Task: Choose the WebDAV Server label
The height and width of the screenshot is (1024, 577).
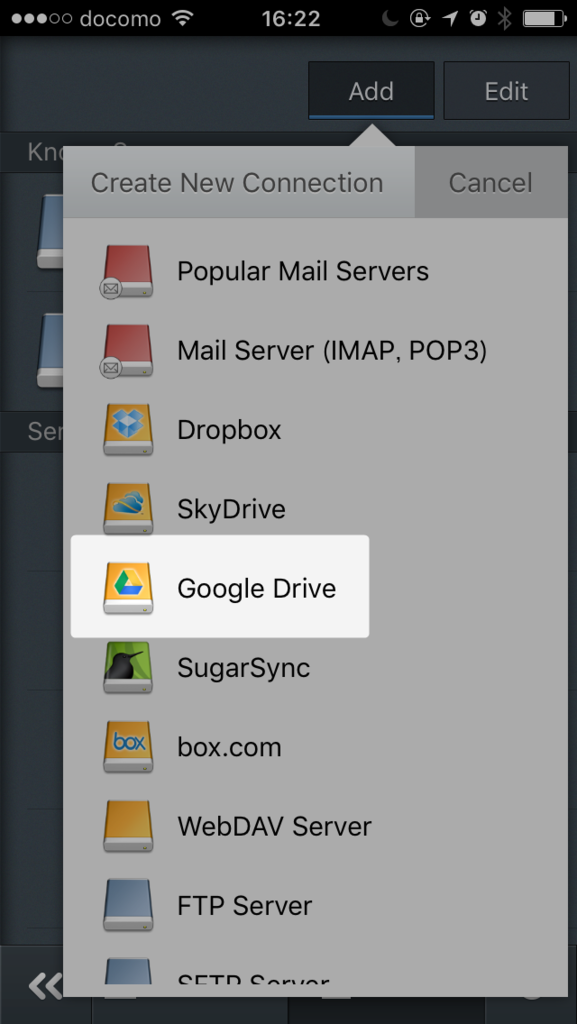Action: coord(274,826)
